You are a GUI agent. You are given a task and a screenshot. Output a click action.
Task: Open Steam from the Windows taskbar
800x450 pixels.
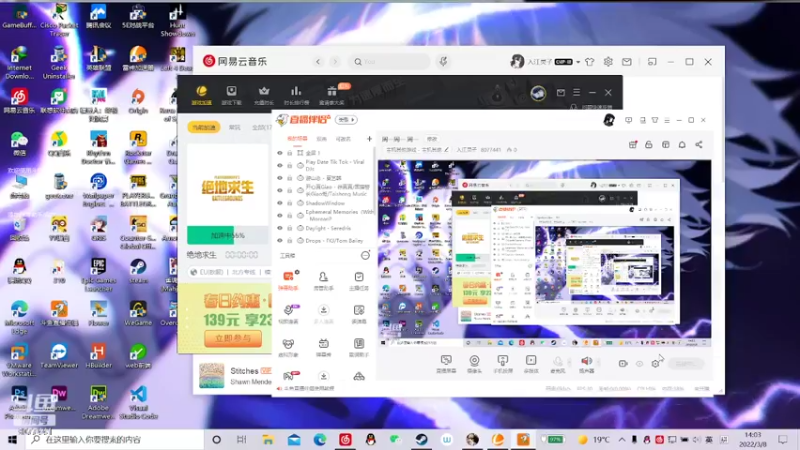click(421, 439)
